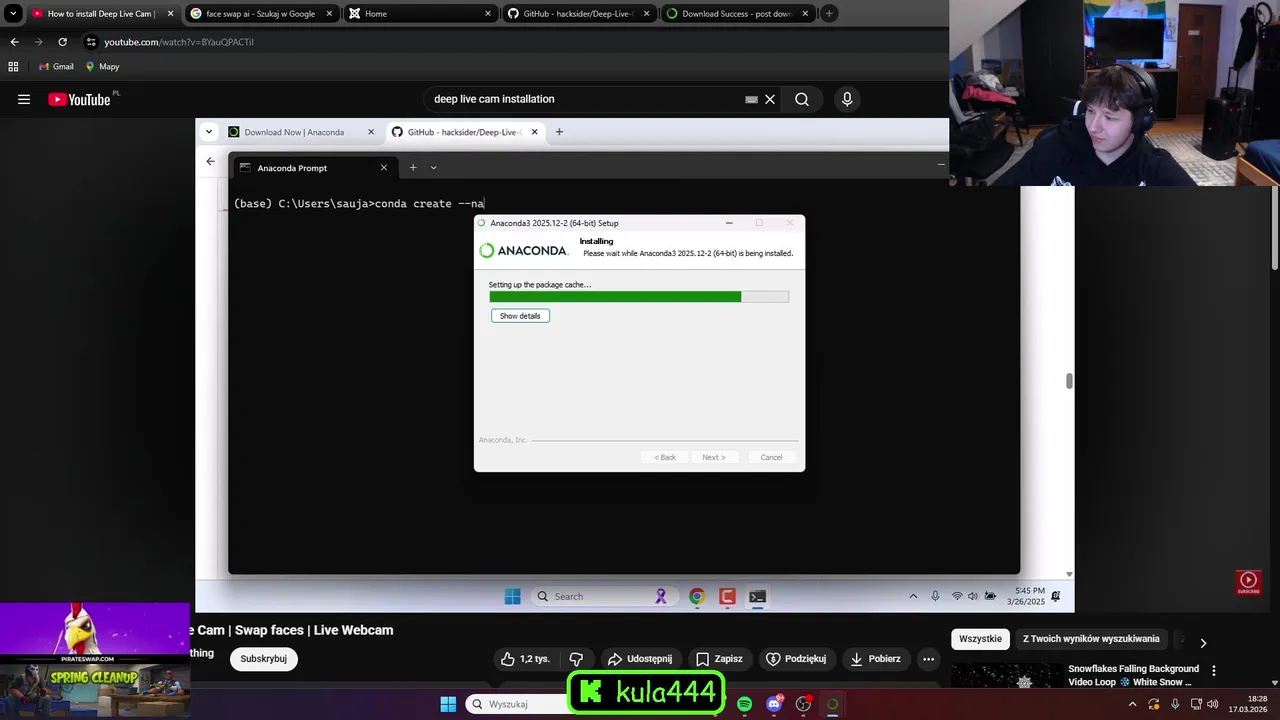The height and width of the screenshot is (720, 1280).
Task: Save the video with Zapisz
Action: coord(718,659)
